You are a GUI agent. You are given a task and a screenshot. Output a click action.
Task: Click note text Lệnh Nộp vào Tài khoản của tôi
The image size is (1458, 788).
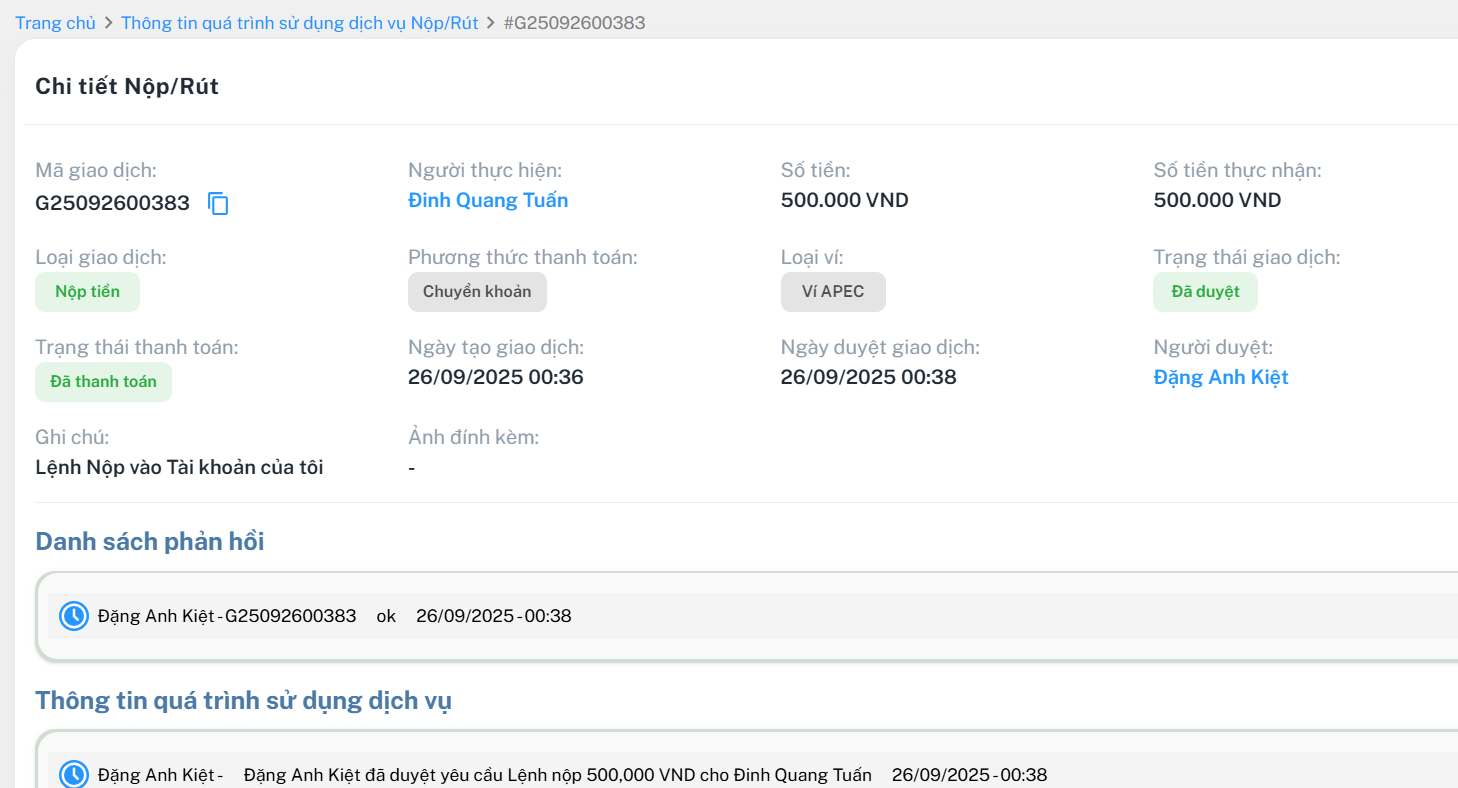(179, 467)
